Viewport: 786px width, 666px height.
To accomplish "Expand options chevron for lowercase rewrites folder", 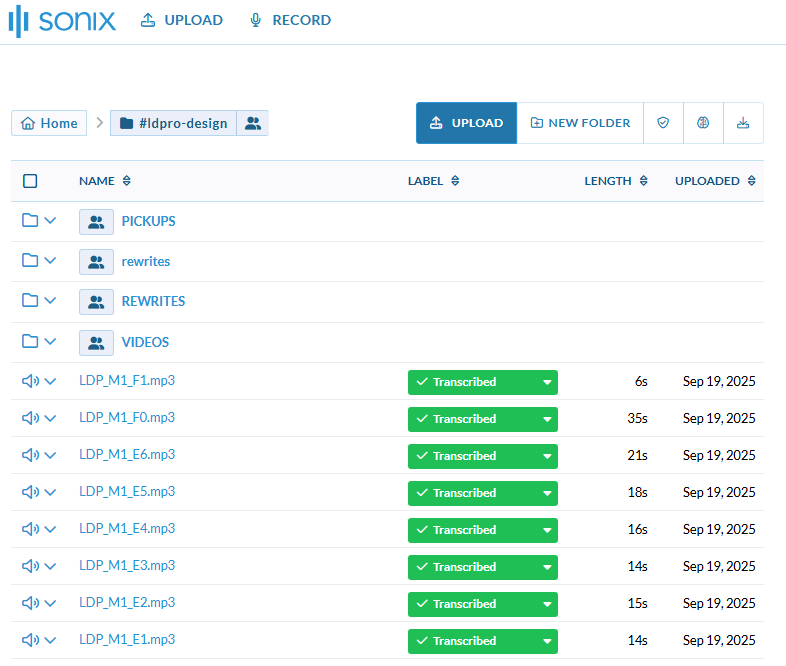I will click(x=50, y=261).
